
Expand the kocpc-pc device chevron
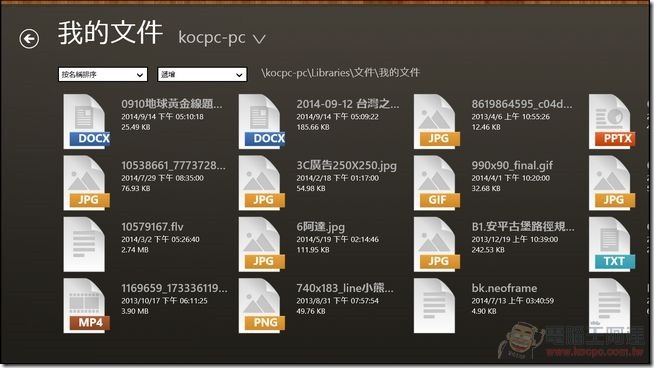[259, 39]
